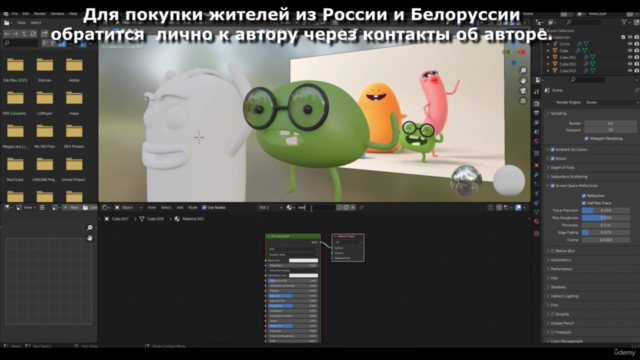Toggle Screen Space Reflections checkbox
This screenshot has height=360, width=640.
(x=553, y=186)
